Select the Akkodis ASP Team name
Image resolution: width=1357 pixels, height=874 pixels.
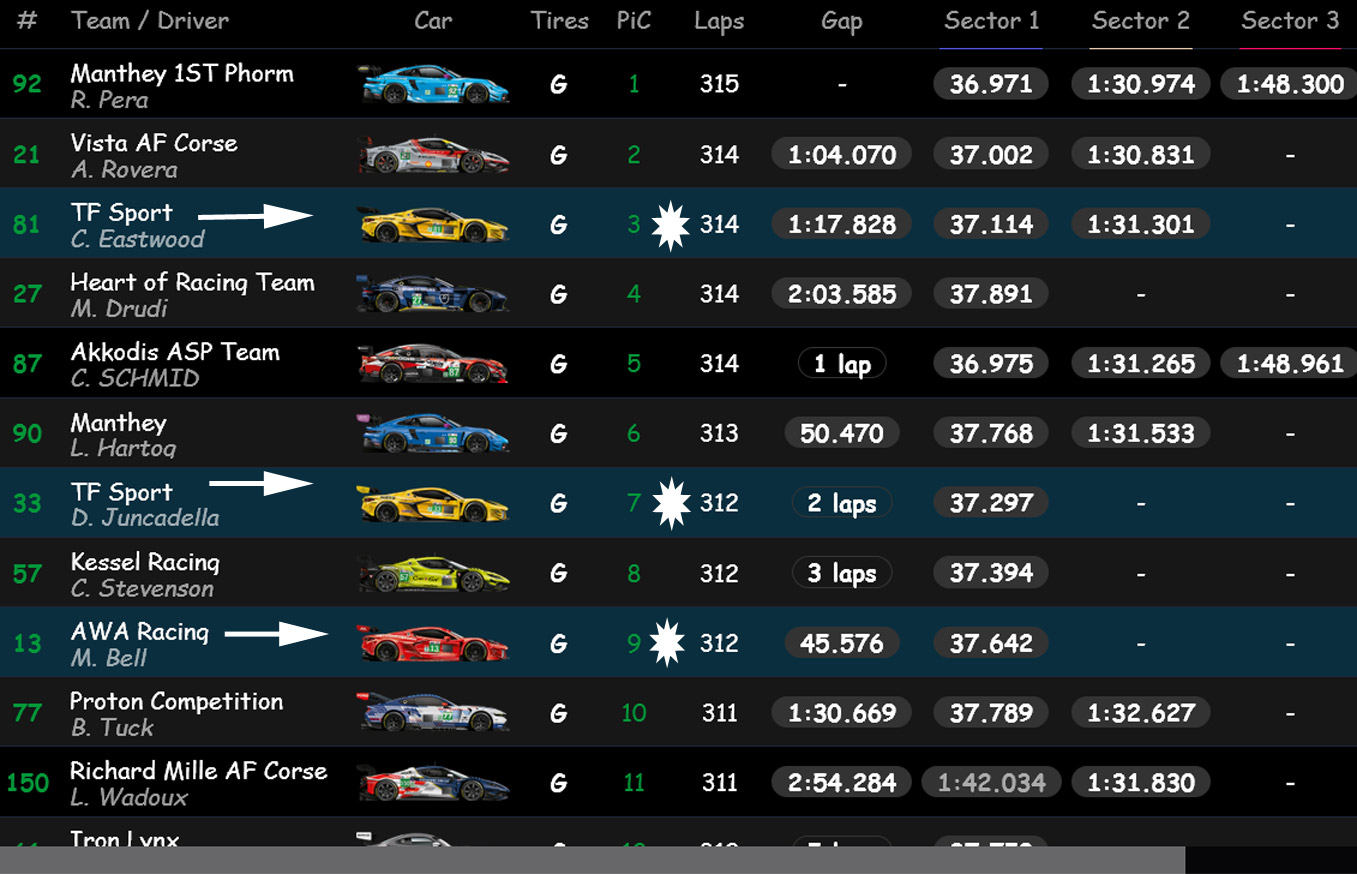(175, 352)
